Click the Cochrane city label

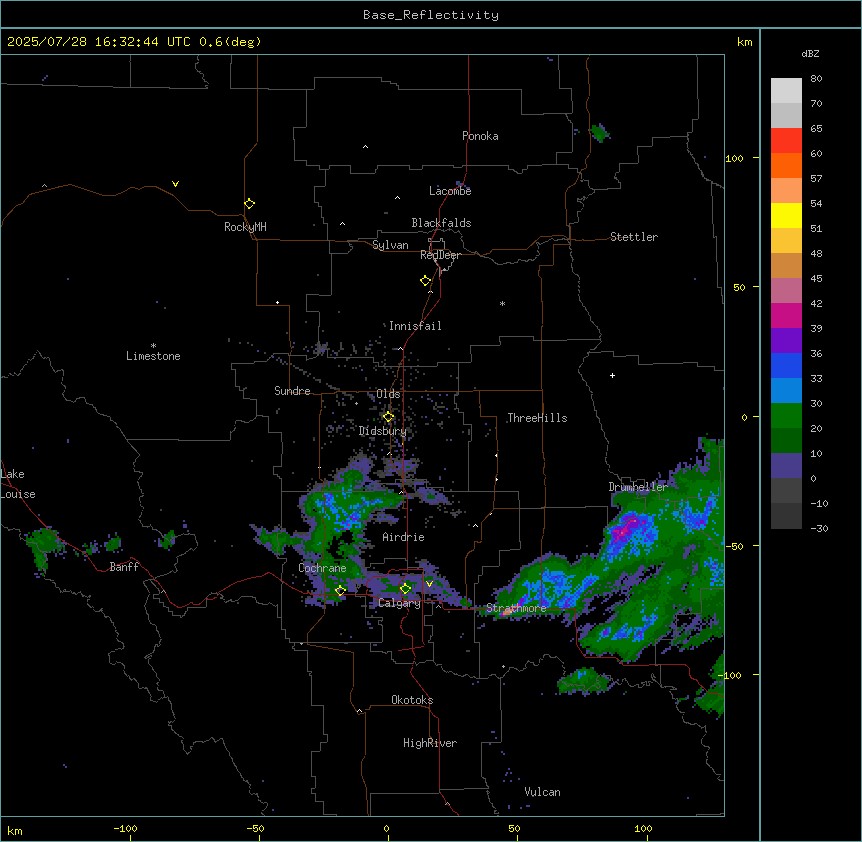322,568
